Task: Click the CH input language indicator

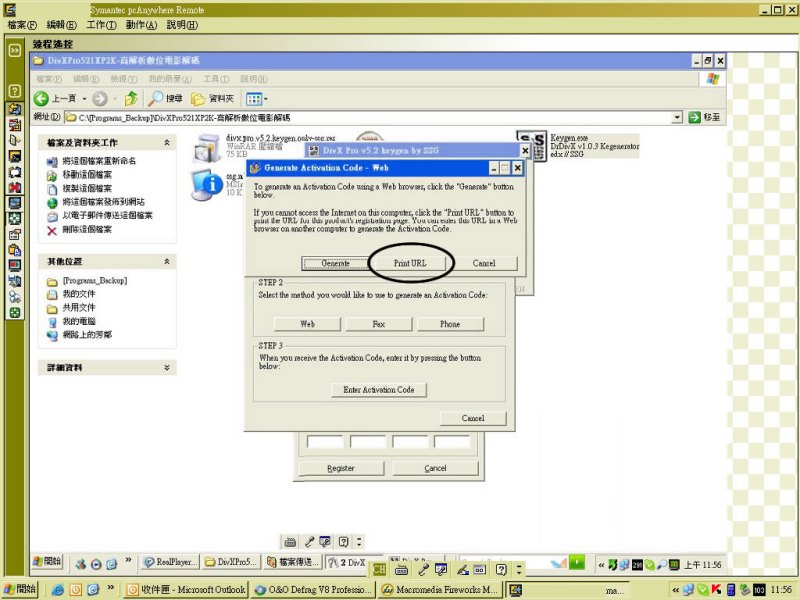Action: pyautogui.click(x=379, y=569)
